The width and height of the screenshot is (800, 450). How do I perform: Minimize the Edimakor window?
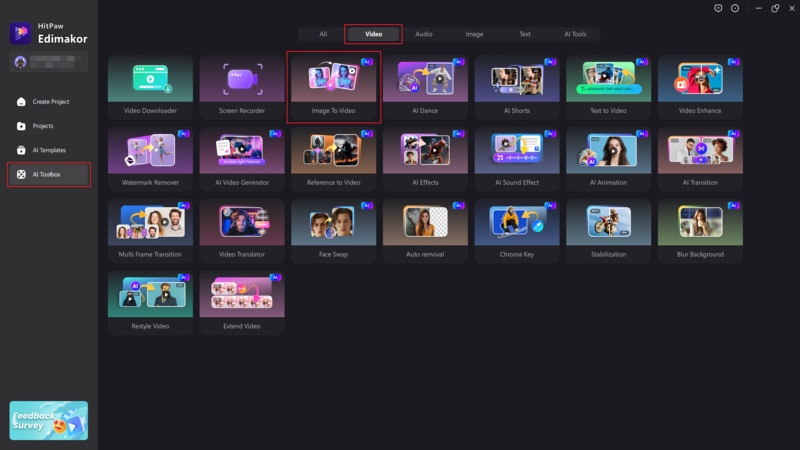coord(759,8)
